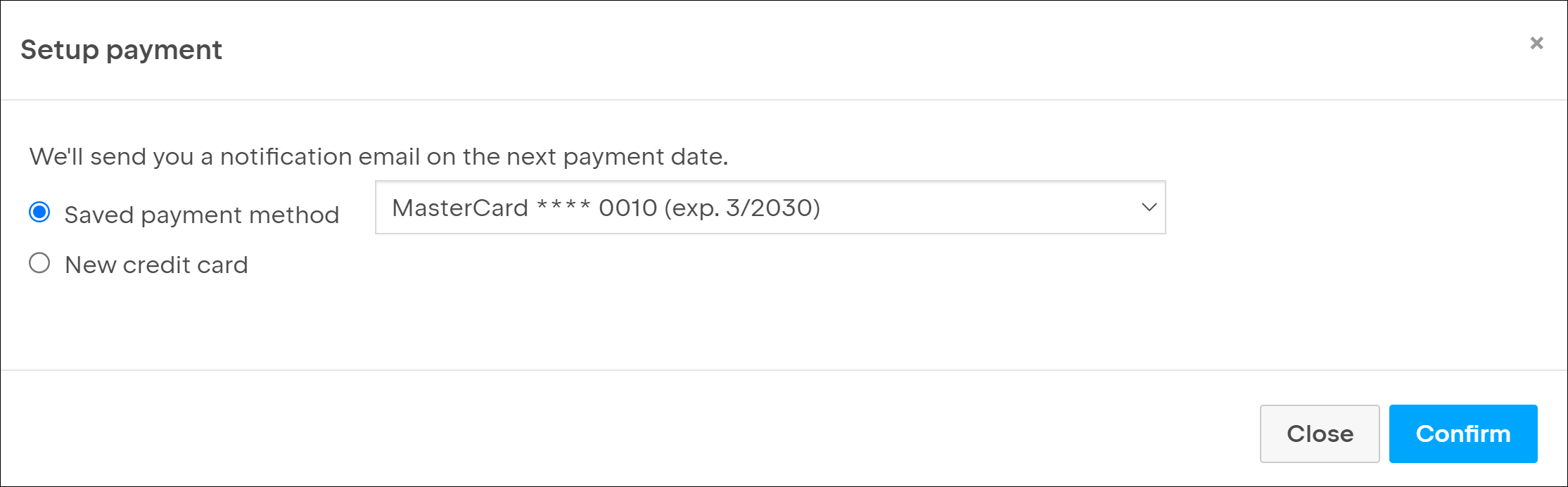The width and height of the screenshot is (1568, 487).
Task: Click the 'New credit card' label text
Action: (156, 265)
